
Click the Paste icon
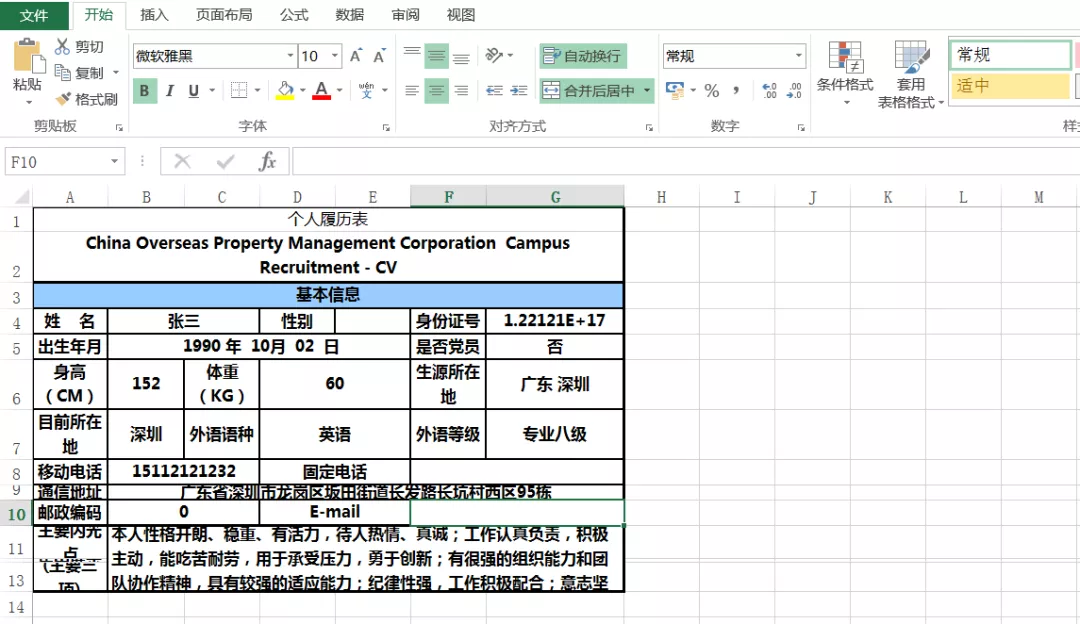coord(28,56)
